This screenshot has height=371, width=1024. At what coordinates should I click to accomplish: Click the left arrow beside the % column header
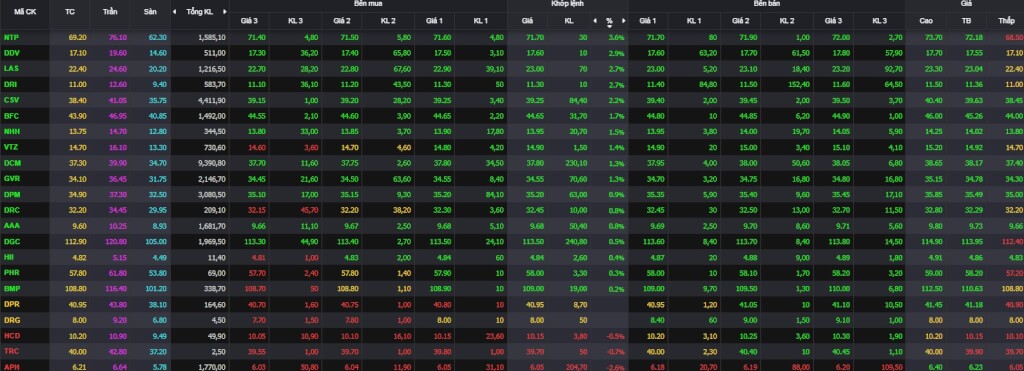pyautogui.click(x=595, y=21)
